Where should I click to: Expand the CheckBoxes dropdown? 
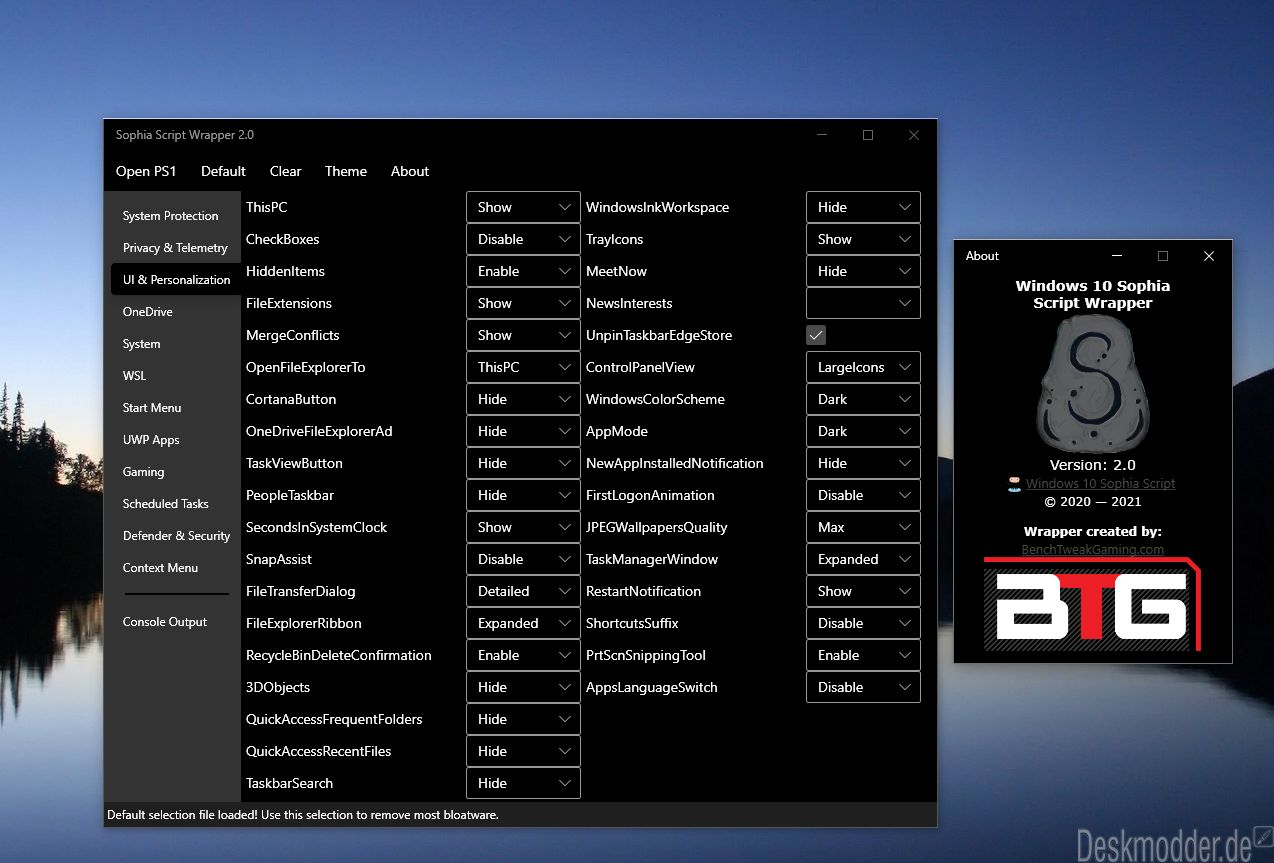point(523,239)
